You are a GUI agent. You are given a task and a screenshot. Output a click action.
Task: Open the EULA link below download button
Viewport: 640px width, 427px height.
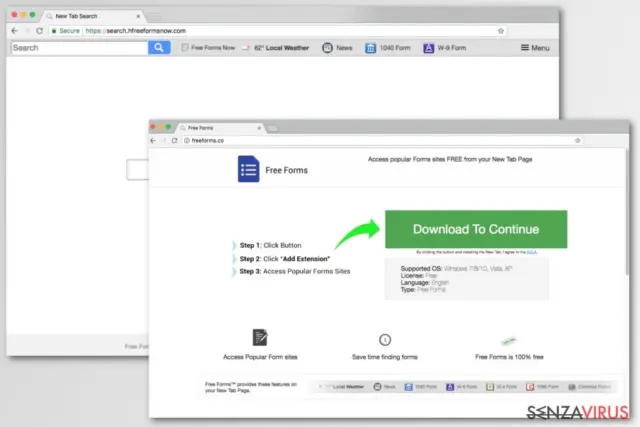click(531, 252)
